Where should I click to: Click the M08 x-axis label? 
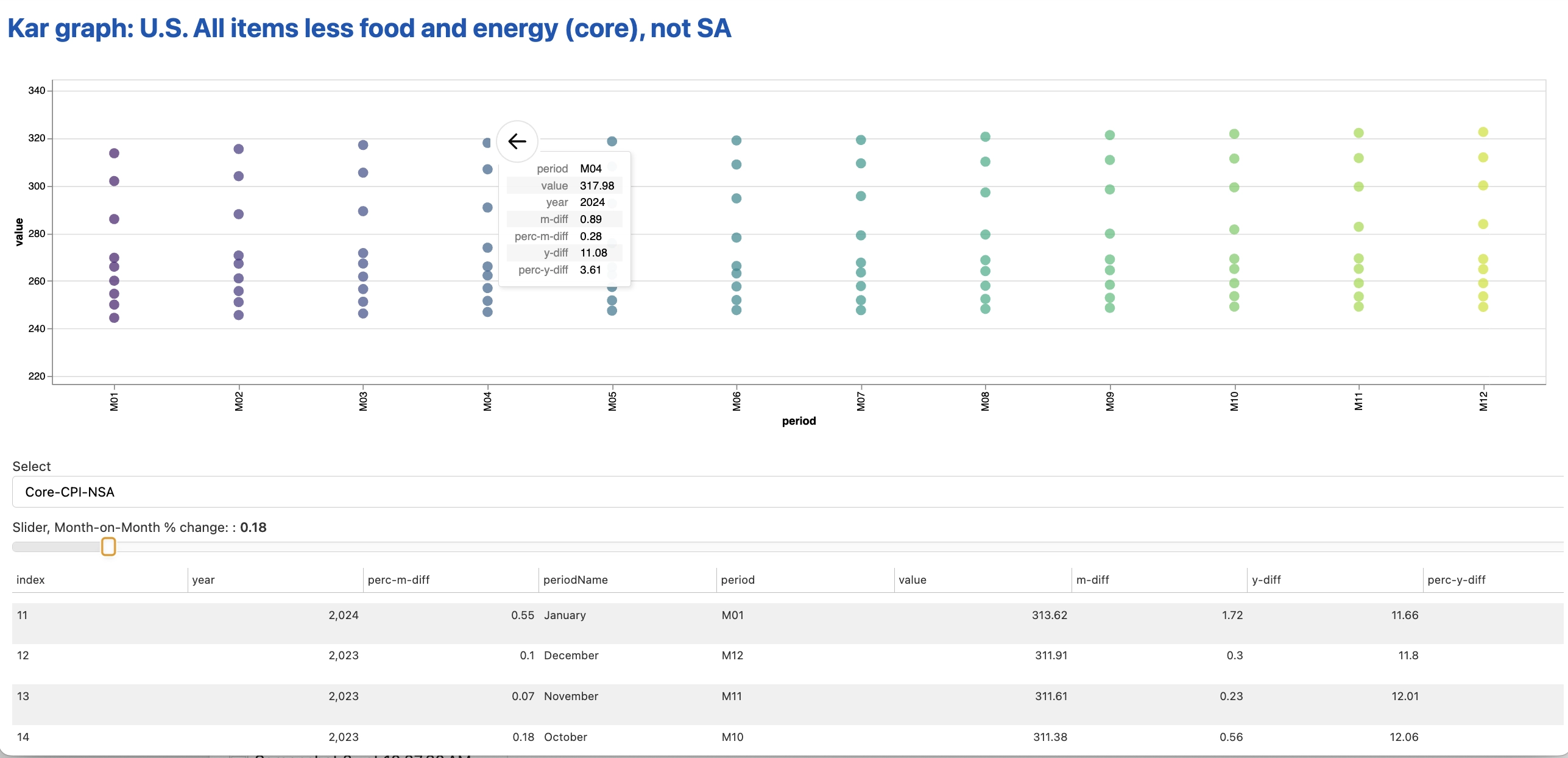point(985,401)
